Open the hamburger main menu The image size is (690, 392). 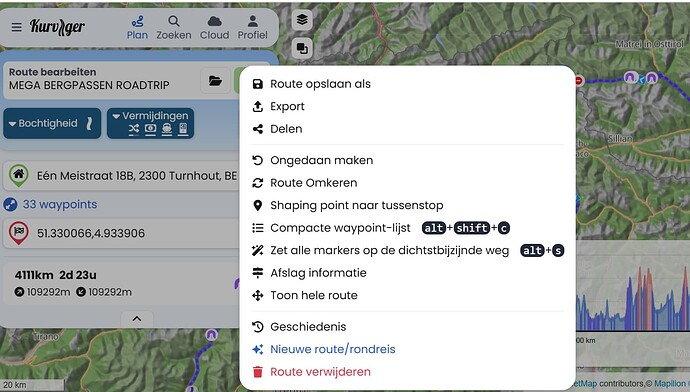coord(16,27)
